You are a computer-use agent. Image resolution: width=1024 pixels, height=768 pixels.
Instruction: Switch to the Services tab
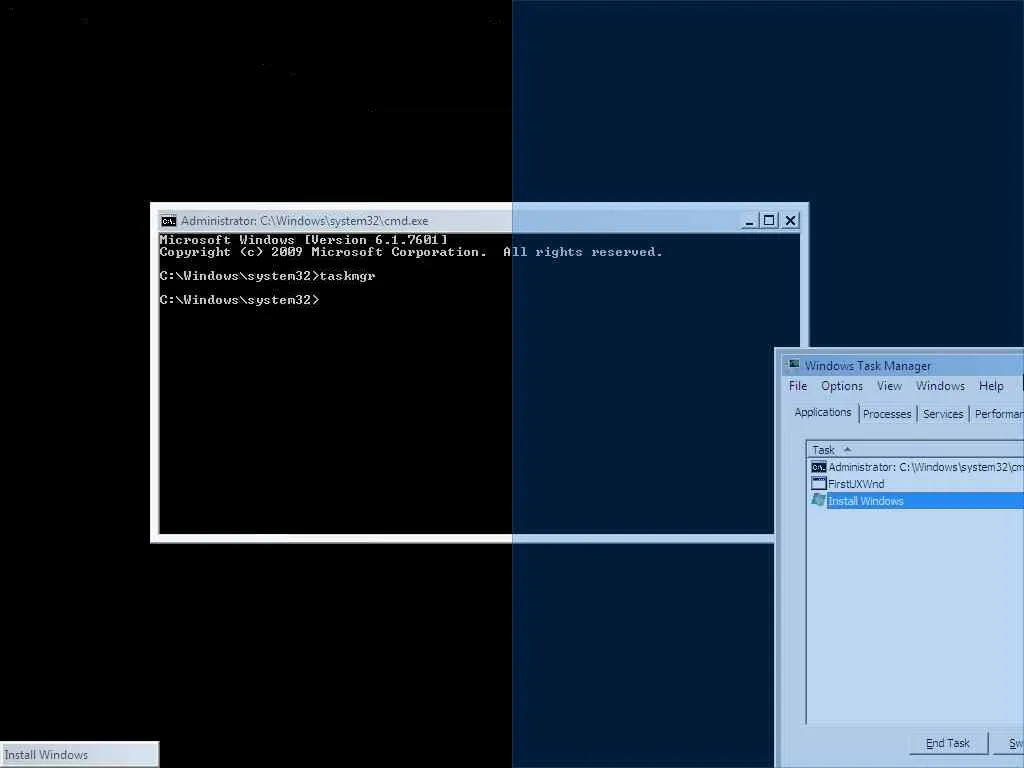tap(943, 414)
